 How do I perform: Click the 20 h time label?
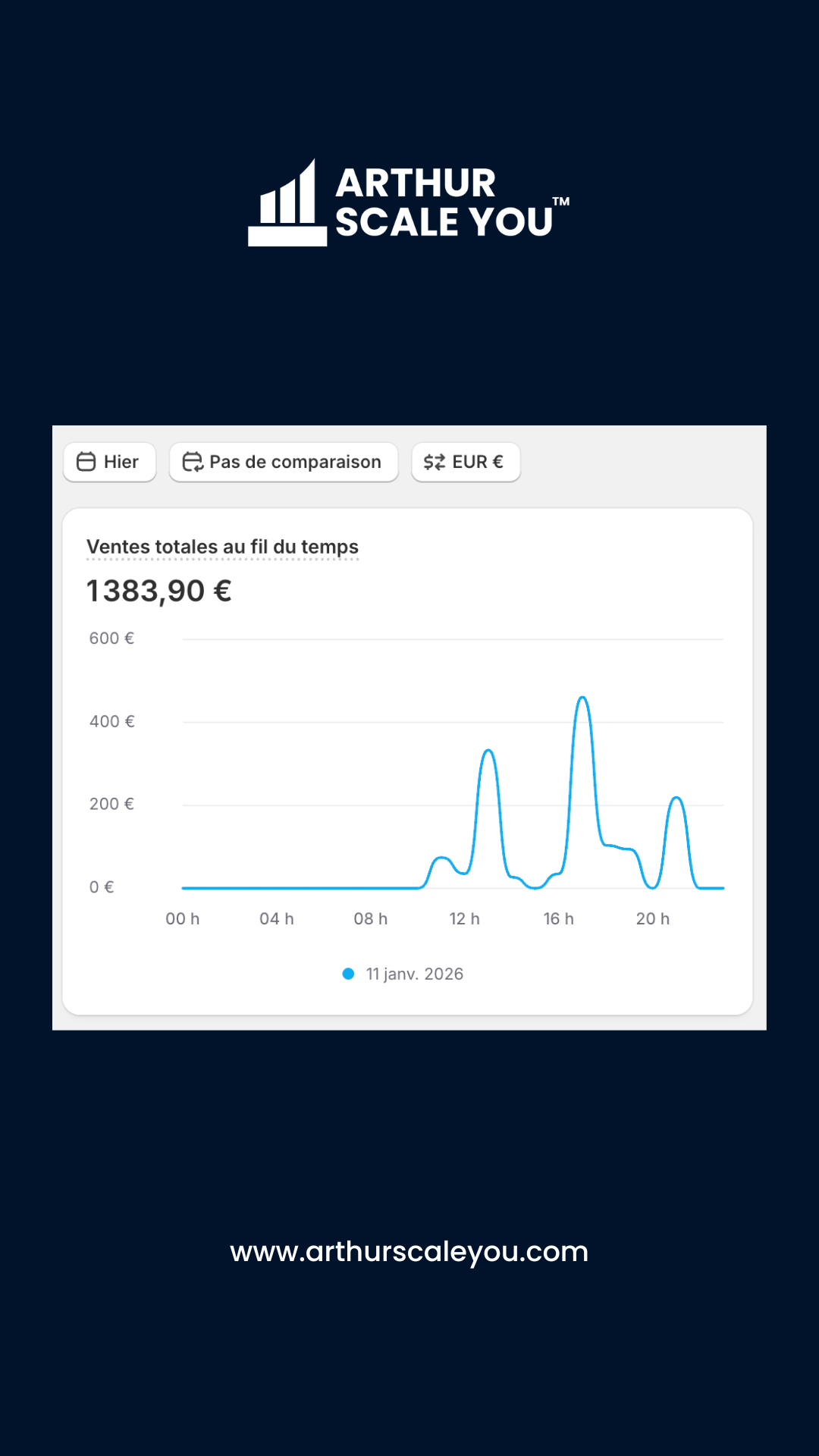[x=653, y=919]
